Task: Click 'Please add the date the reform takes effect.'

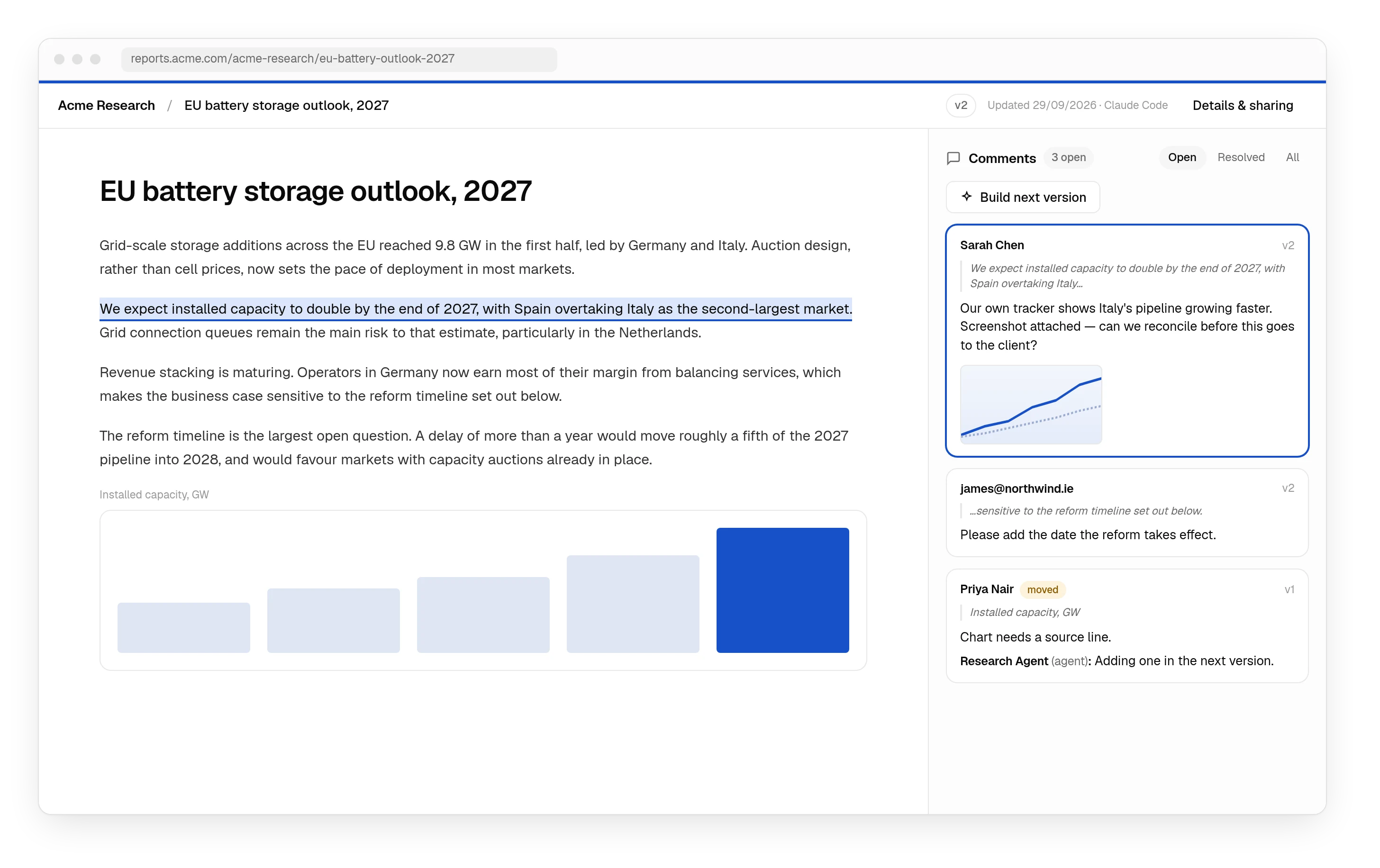Action: click(x=1088, y=534)
